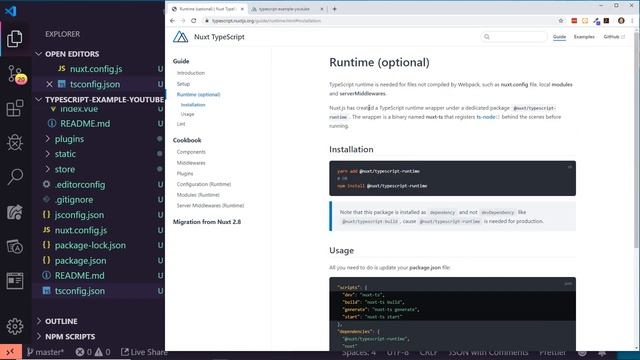Expand the NPM Scripts section

click(x=70, y=336)
